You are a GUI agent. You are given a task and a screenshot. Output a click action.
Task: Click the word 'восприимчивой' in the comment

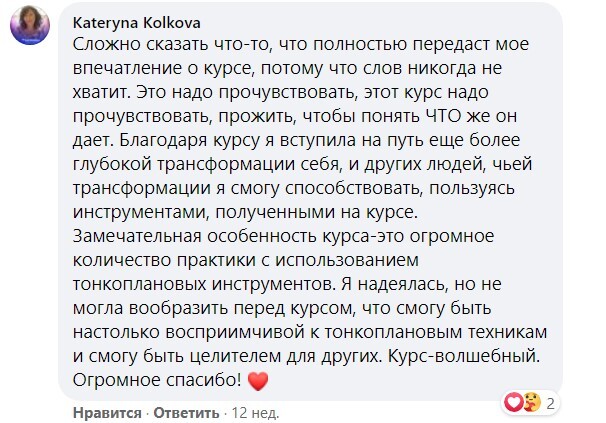point(235,332)
